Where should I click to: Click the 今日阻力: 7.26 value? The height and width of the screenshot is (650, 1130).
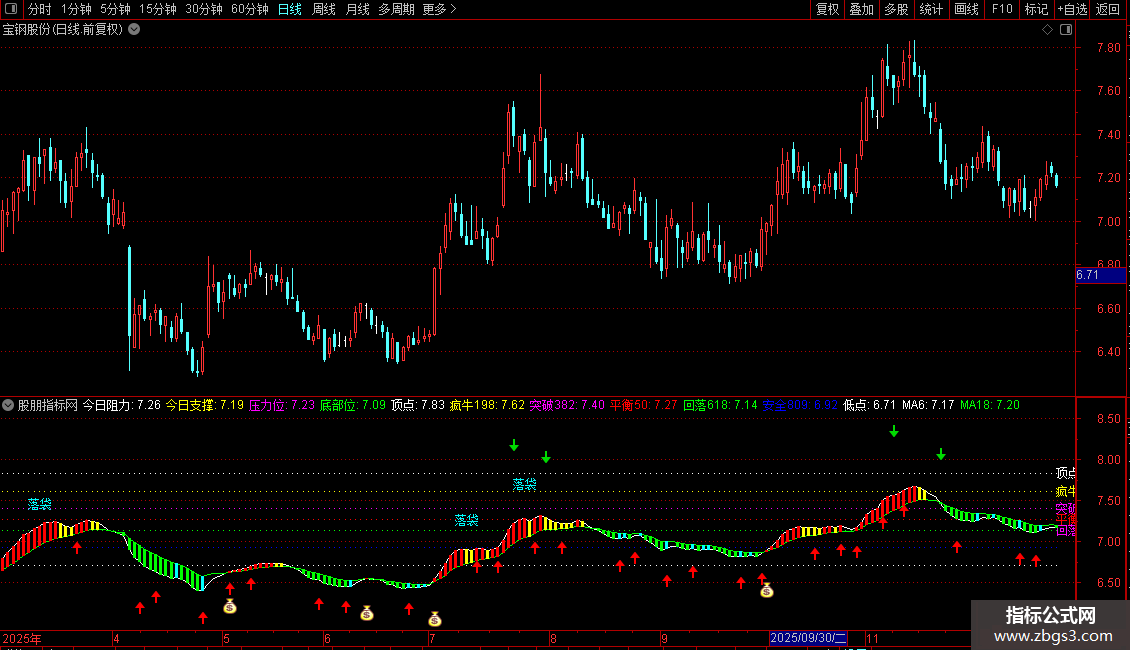(x=122, y=405)
